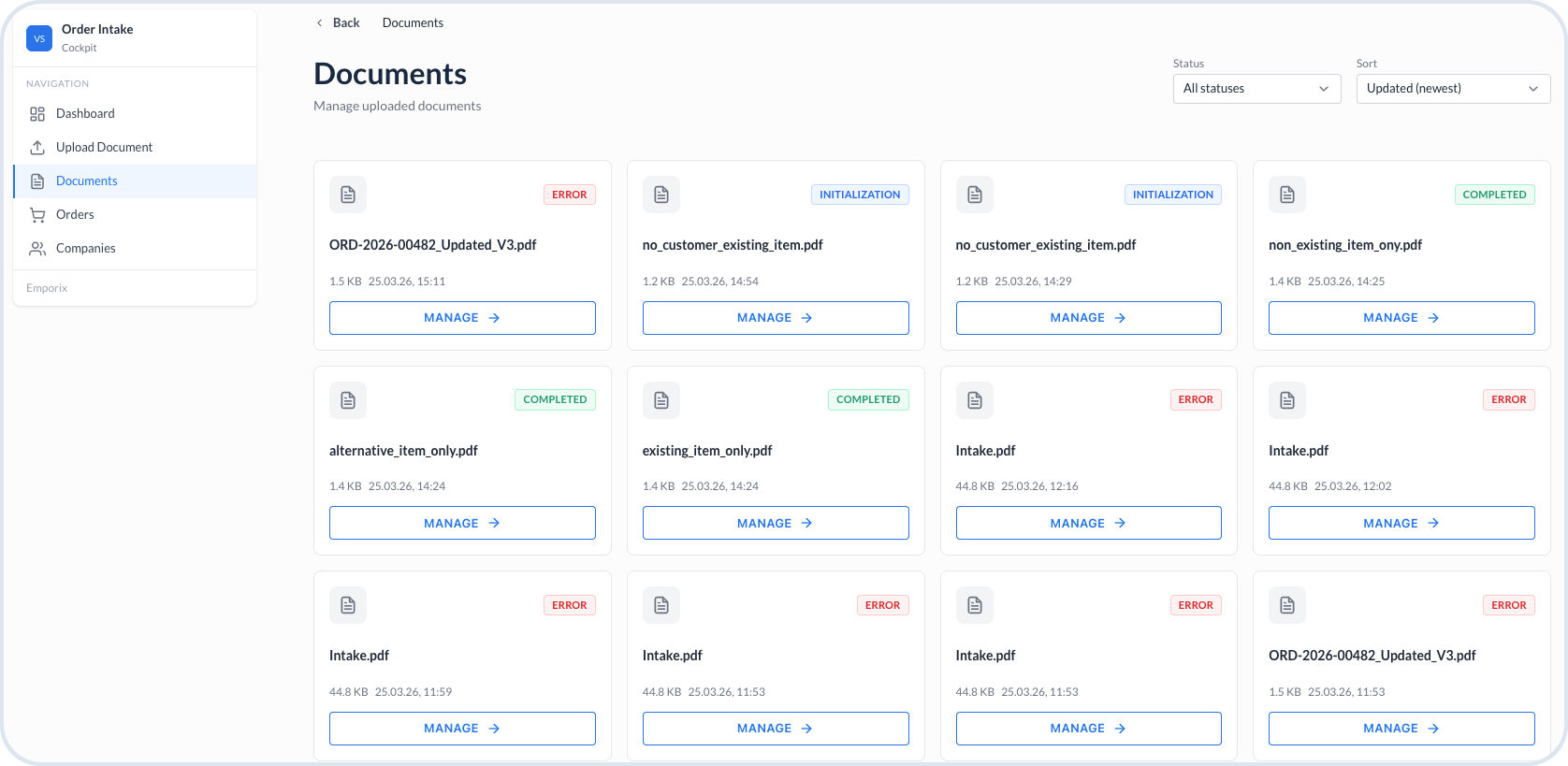Screen dimensions: 1568x766
Task: Click Documents breadcrumb text
Action: (413, 22)
